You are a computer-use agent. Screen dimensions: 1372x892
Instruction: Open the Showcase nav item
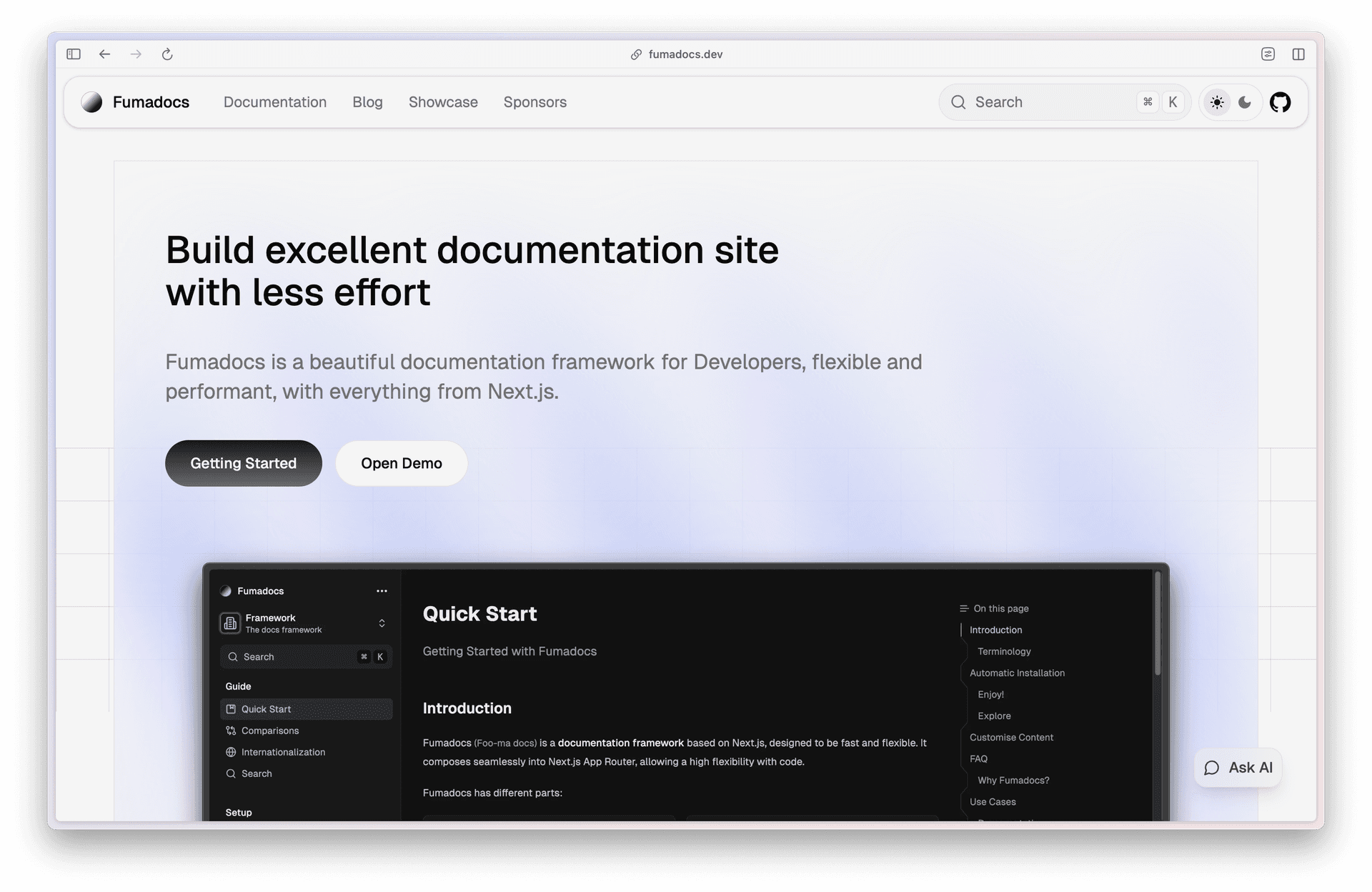point(443,102)
